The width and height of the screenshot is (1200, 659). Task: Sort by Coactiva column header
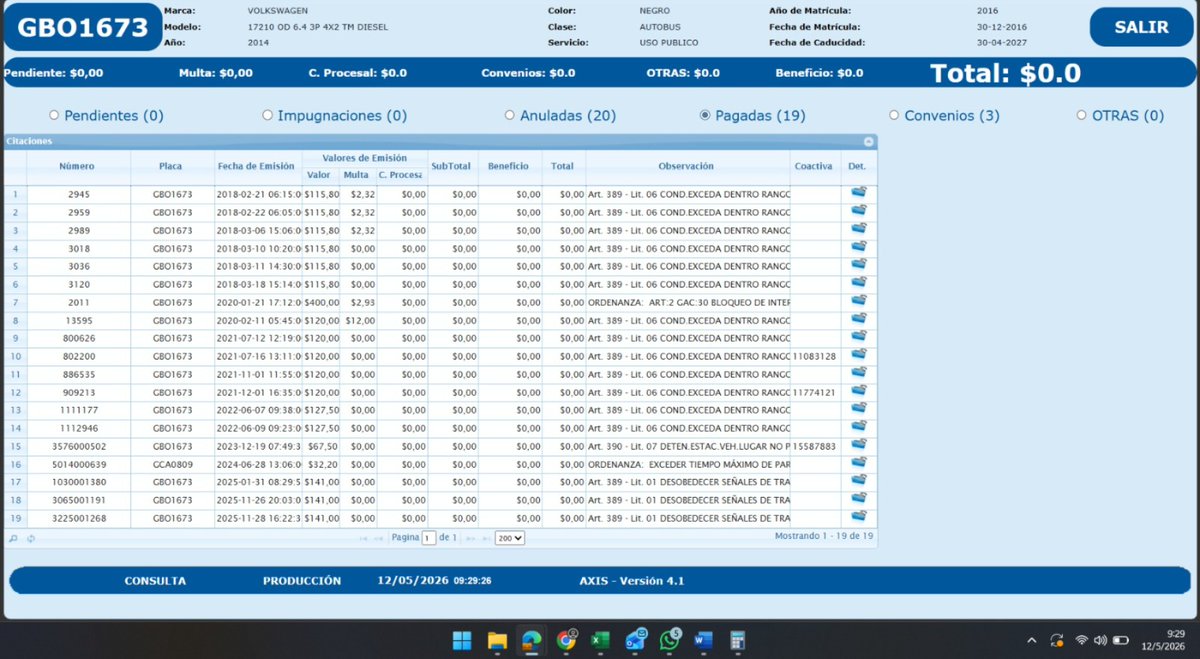[x=814, y=166]
